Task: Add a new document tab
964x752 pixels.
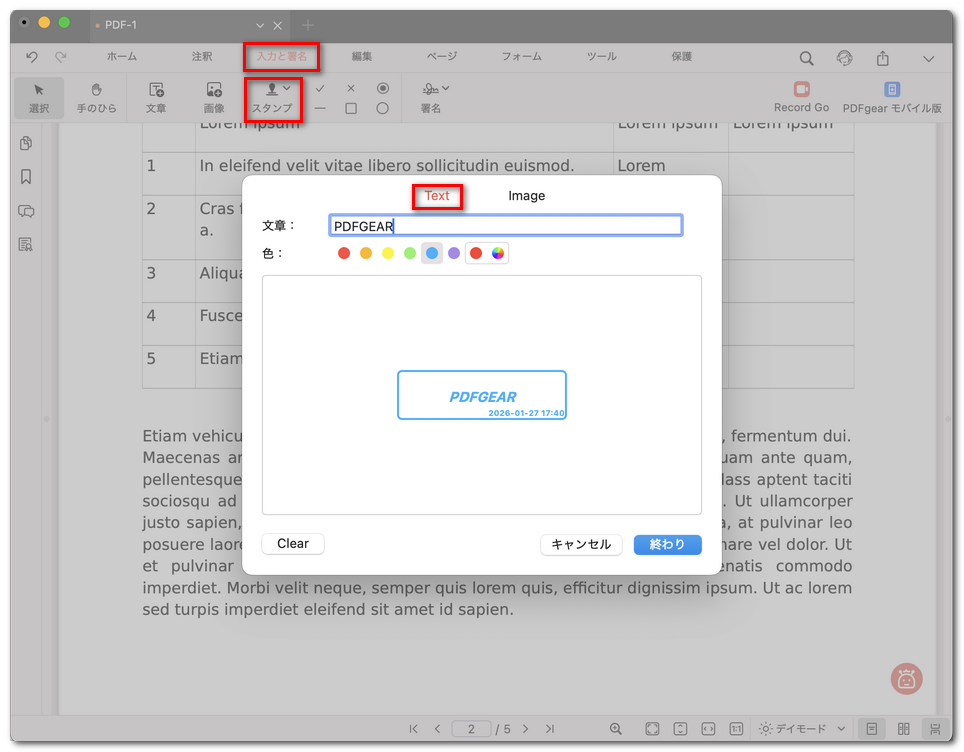Action: (x=308, y=25)
